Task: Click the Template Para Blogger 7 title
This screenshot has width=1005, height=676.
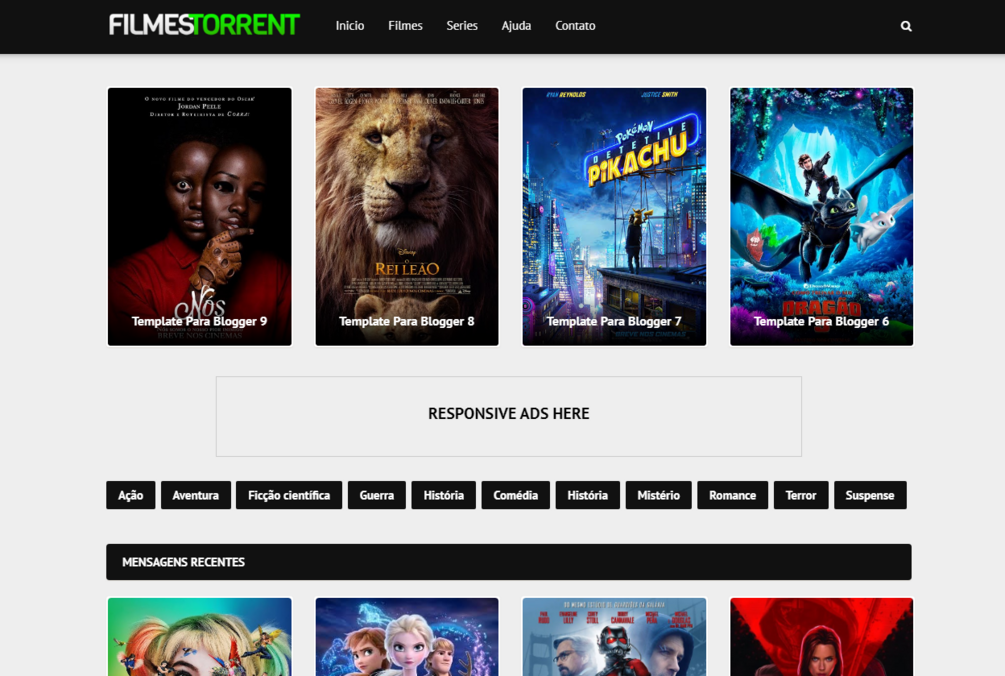Action: pyautogui.click(x=614, y=321)
